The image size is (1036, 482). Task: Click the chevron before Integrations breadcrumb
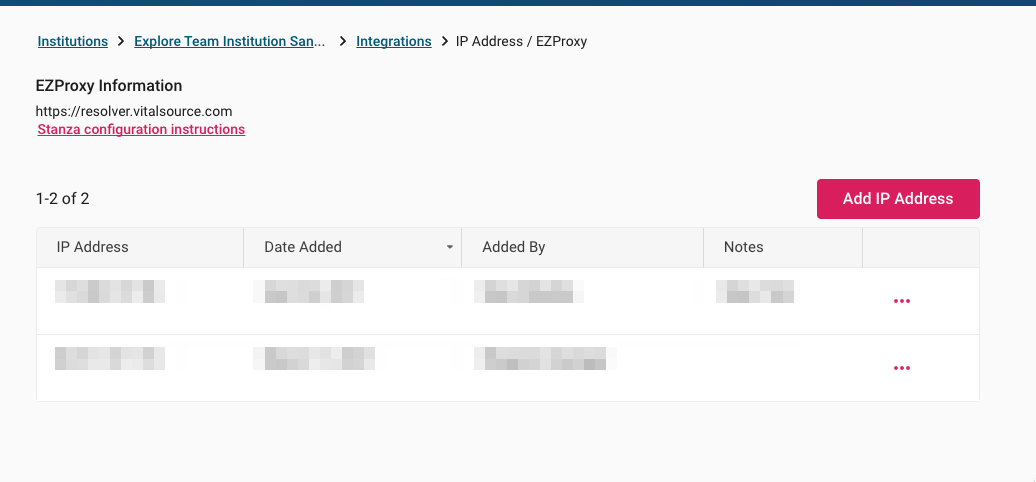pyautogui.click(x=343, y=41)
